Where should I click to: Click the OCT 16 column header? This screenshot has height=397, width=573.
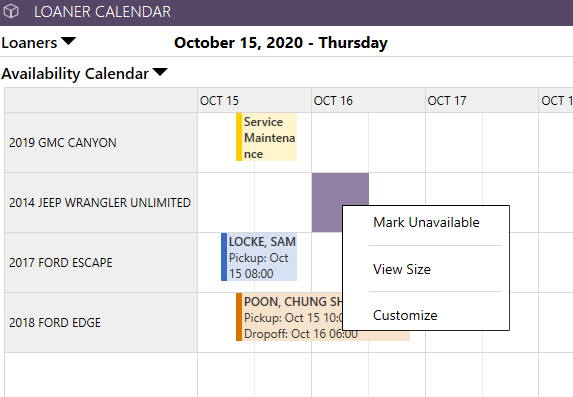pos(368,100)
